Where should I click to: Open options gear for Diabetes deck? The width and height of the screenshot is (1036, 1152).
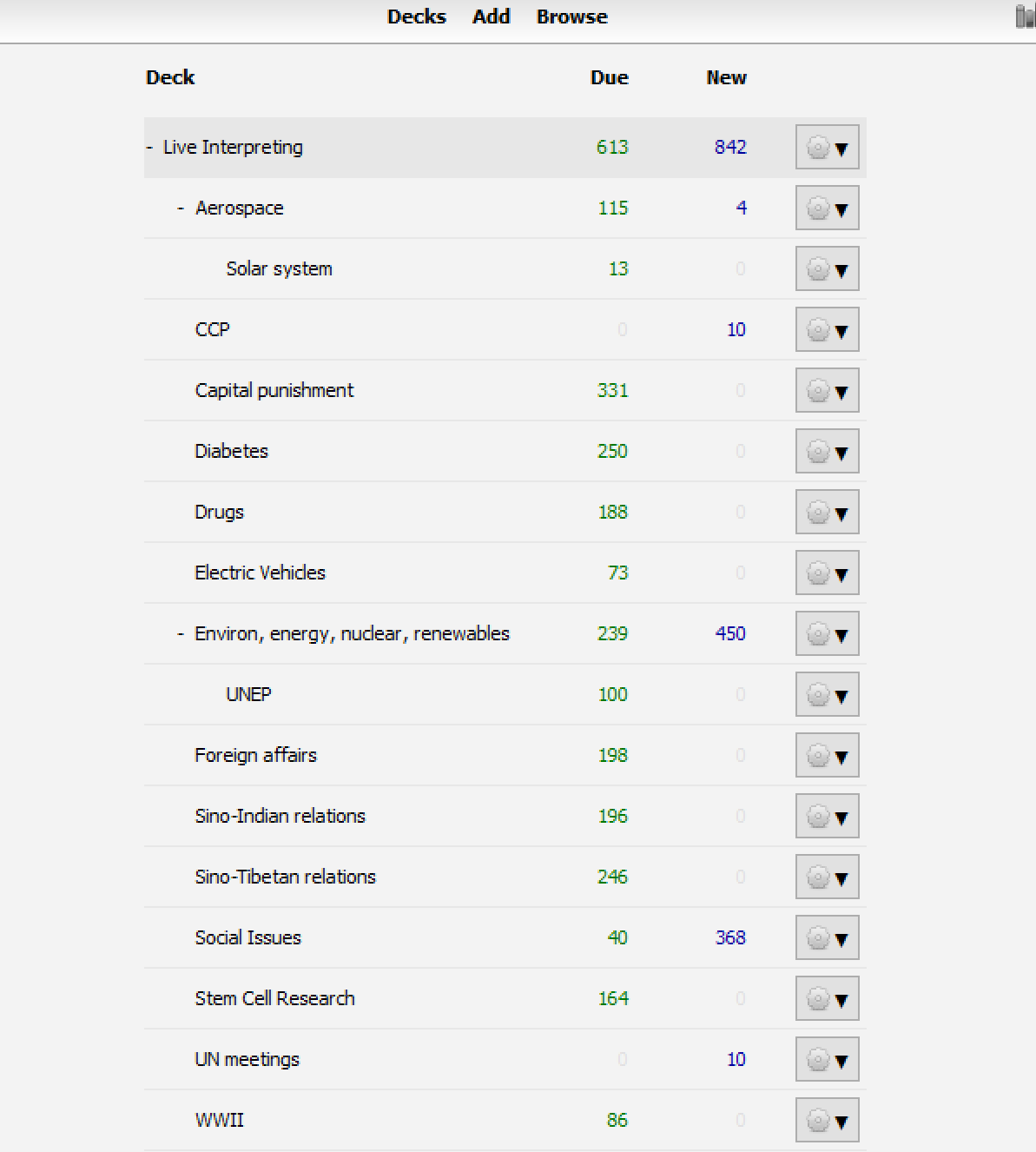[x=827, y=452]
